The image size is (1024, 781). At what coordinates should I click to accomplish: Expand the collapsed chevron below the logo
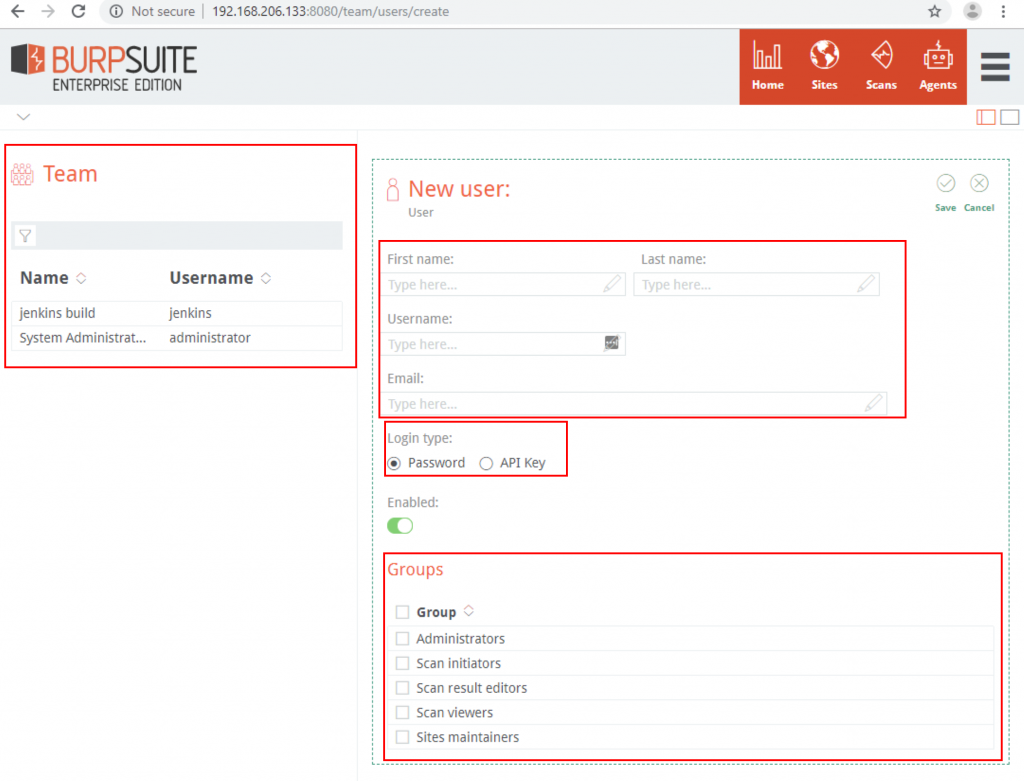(x=24, y=117)
